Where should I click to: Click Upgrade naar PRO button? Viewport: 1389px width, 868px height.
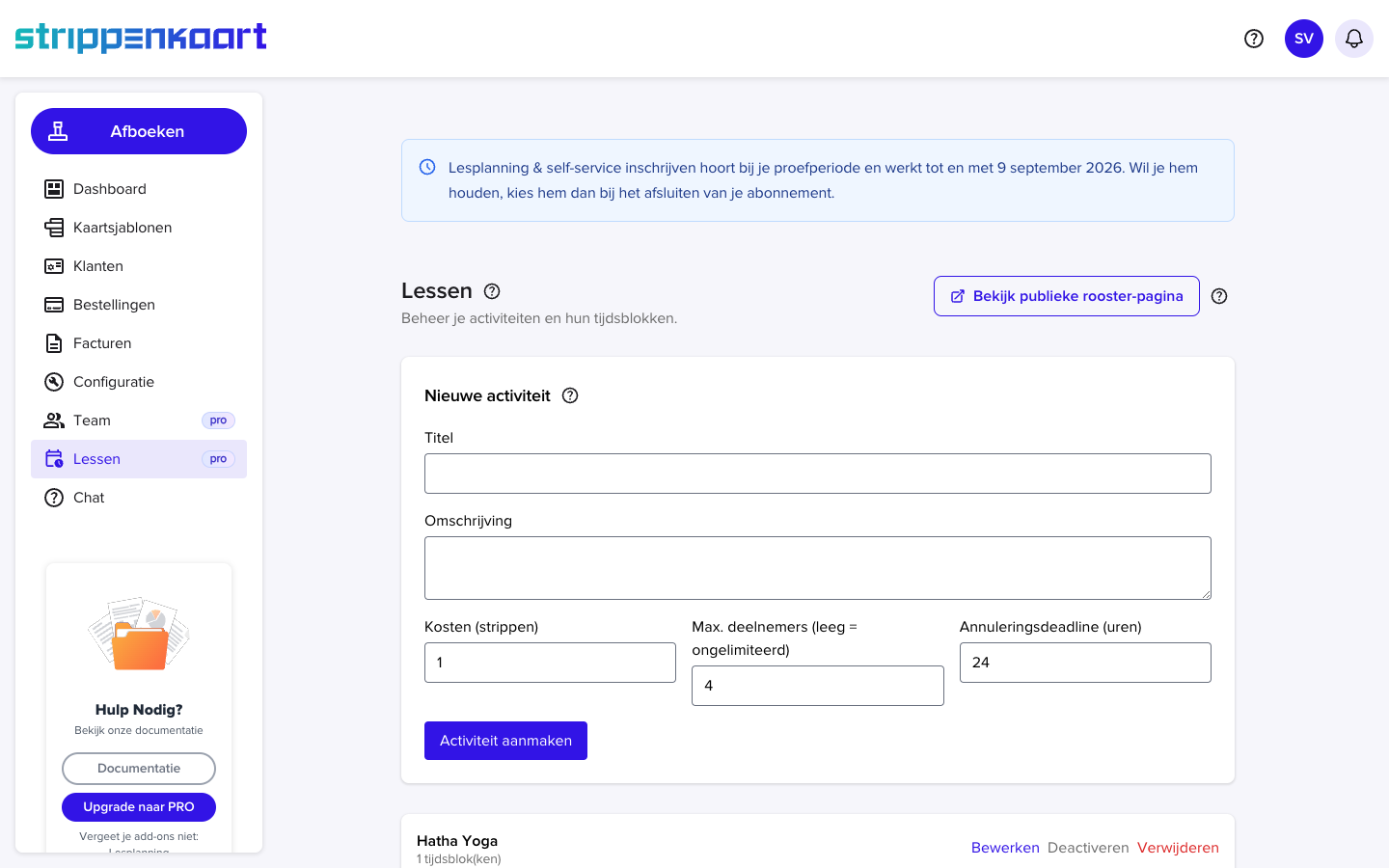pos(139,807)
